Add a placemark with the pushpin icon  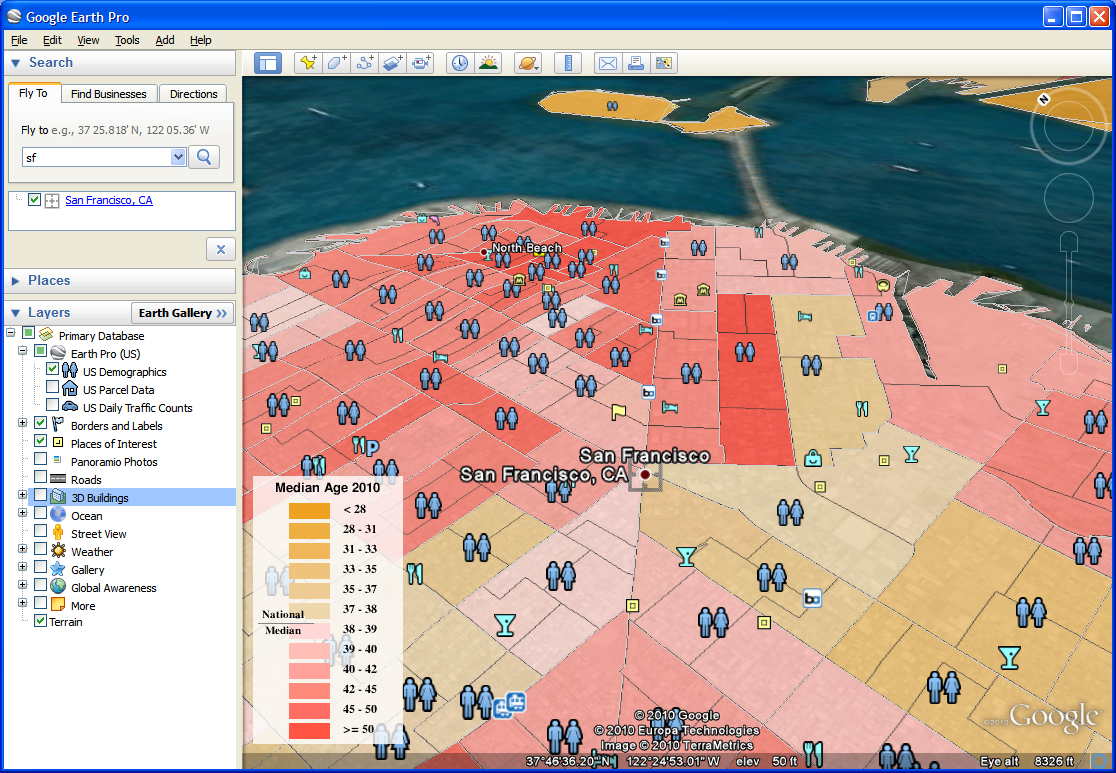pyautogui.click(x=308, y=63)
